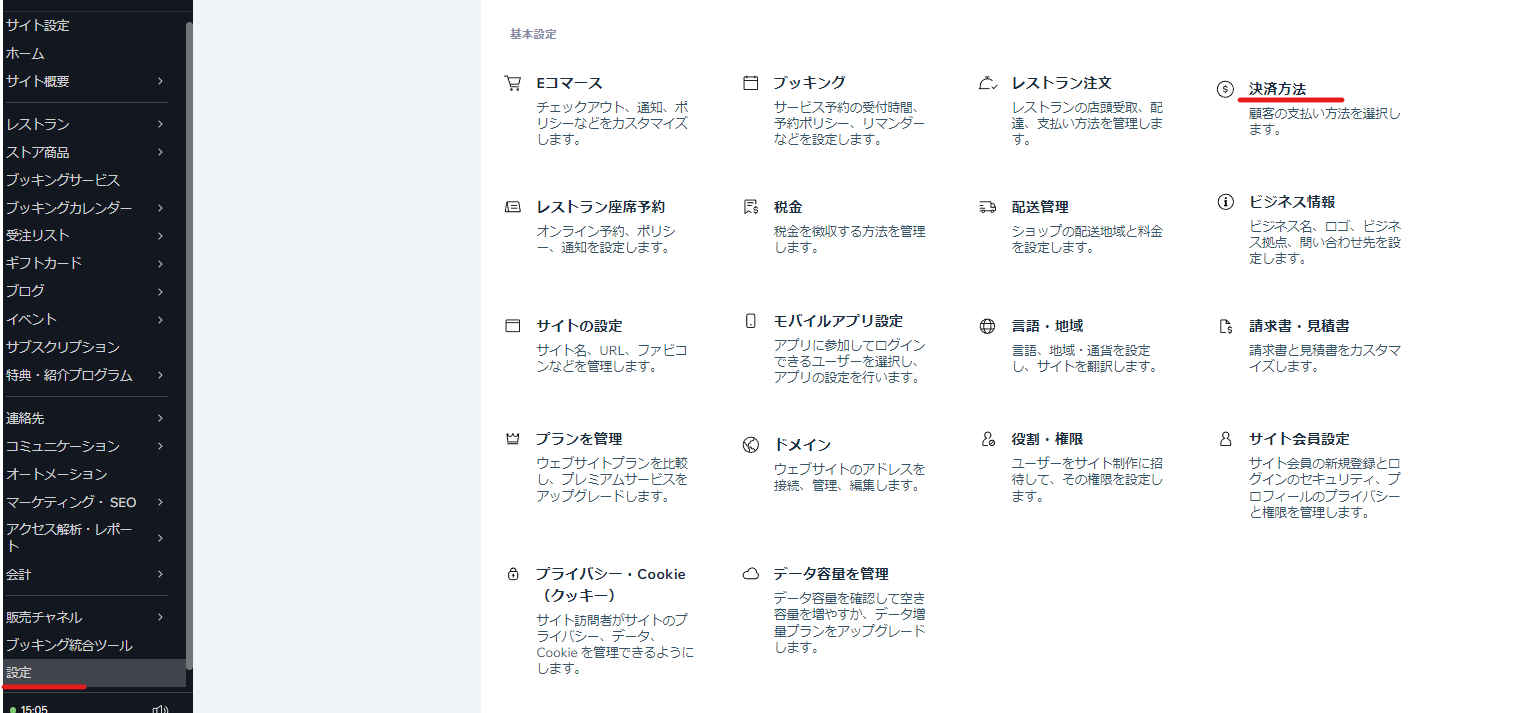Open the 税金 settings link
Viewport: 1540px width, 713px height.
click(787, 207)
